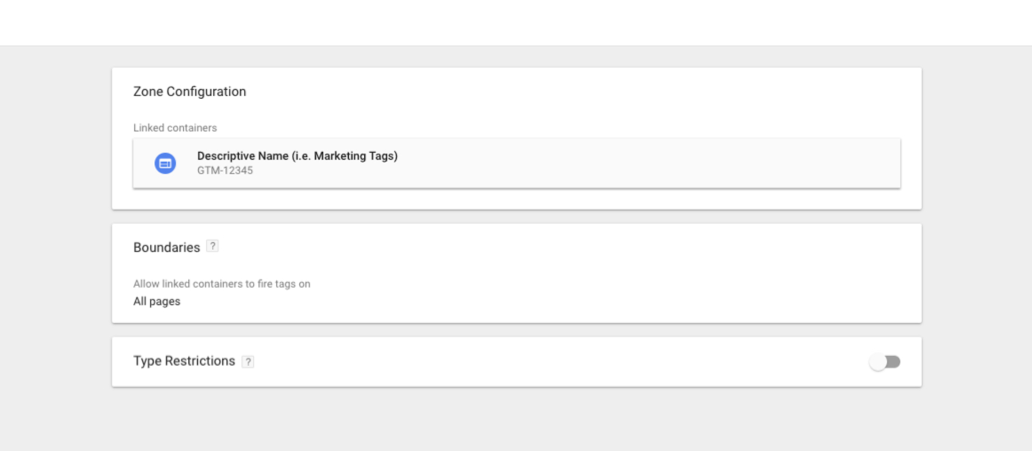Click the Zone Configuration heading

190,92
